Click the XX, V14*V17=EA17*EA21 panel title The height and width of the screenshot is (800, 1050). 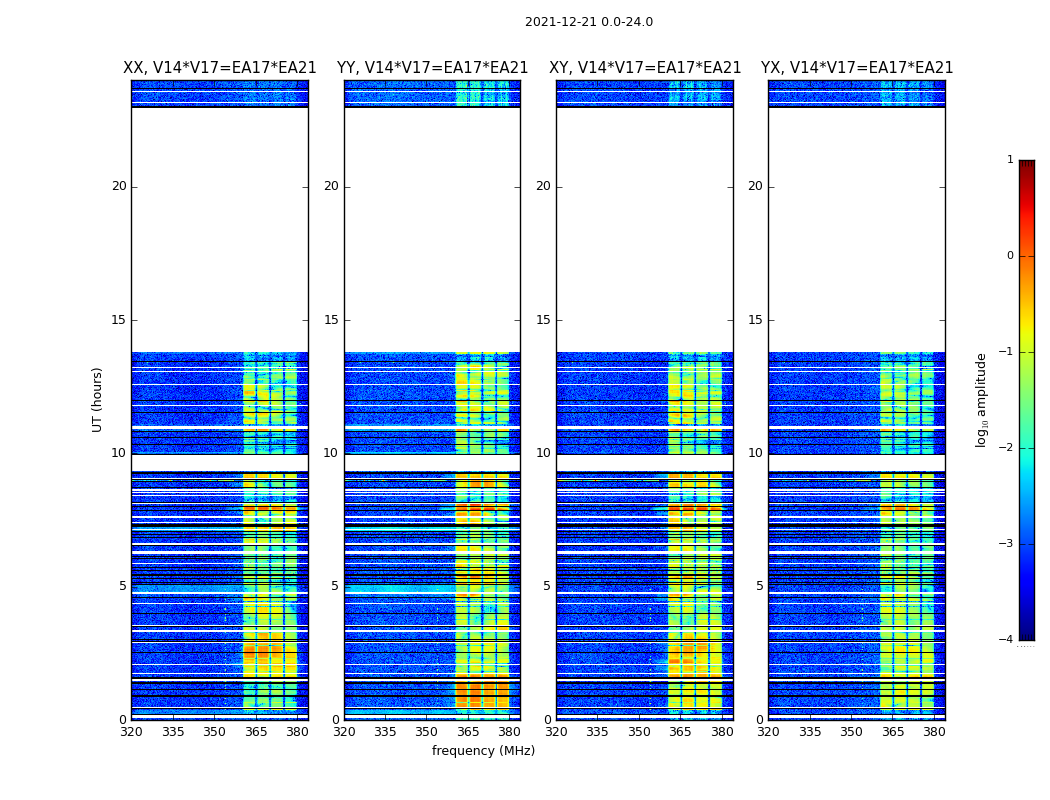tap(220, 68)
